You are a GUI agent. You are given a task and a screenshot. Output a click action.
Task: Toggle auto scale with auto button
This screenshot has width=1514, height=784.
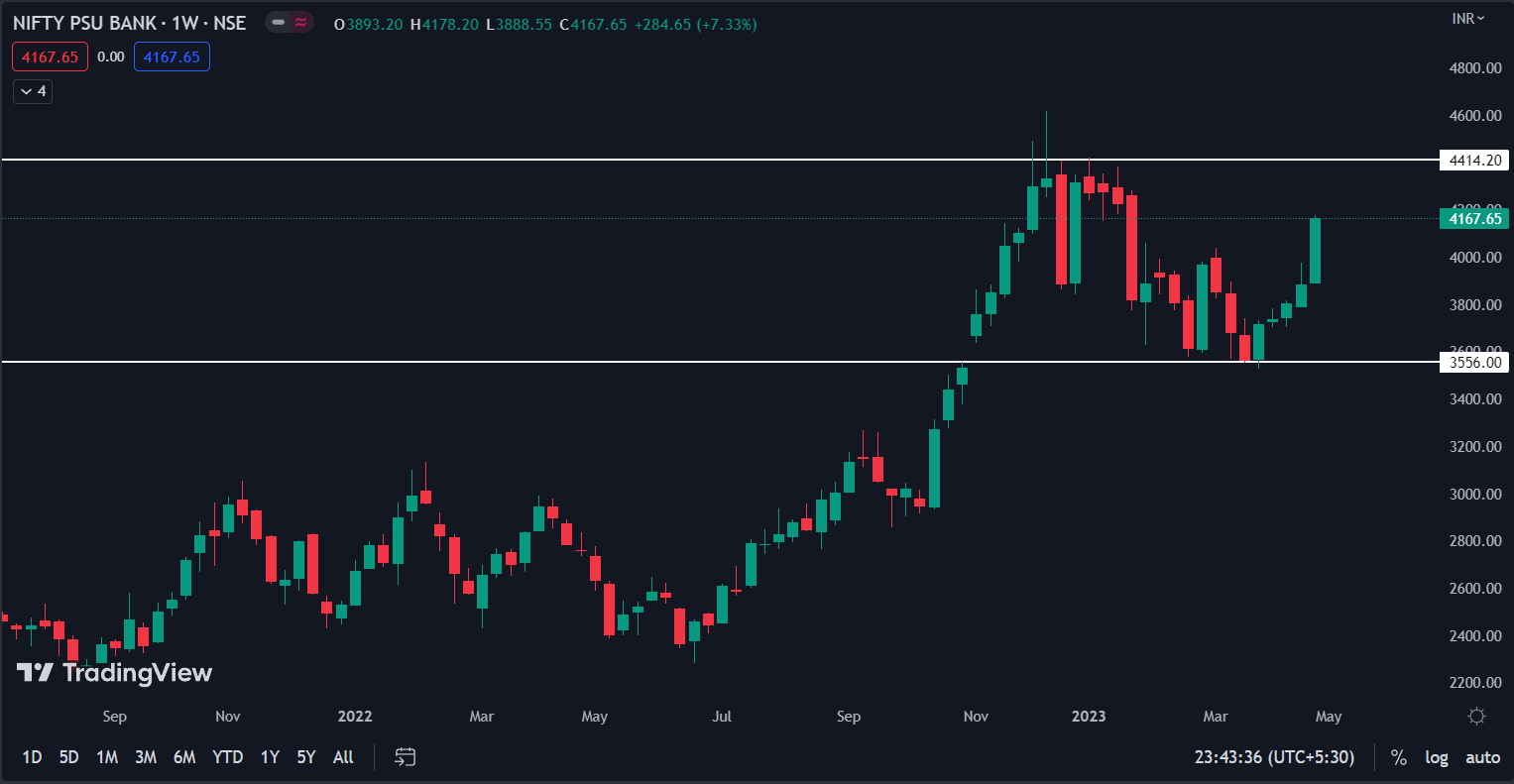(x=1482, y=757)
